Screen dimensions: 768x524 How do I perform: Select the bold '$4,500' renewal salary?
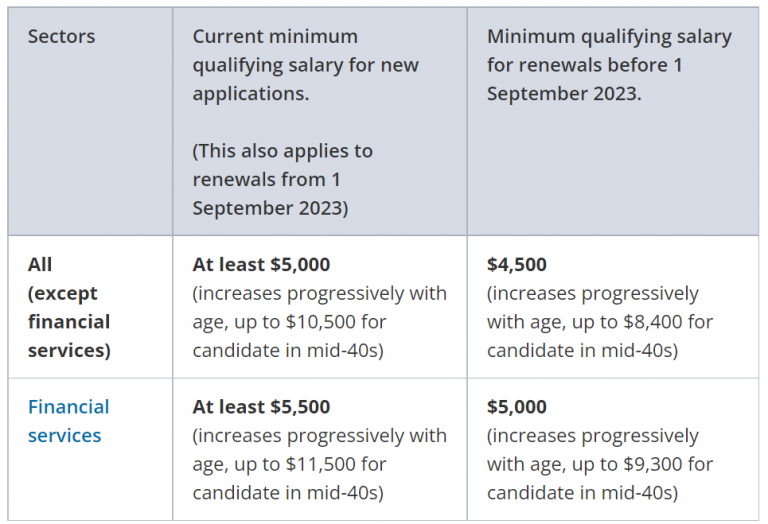(517, 265)
